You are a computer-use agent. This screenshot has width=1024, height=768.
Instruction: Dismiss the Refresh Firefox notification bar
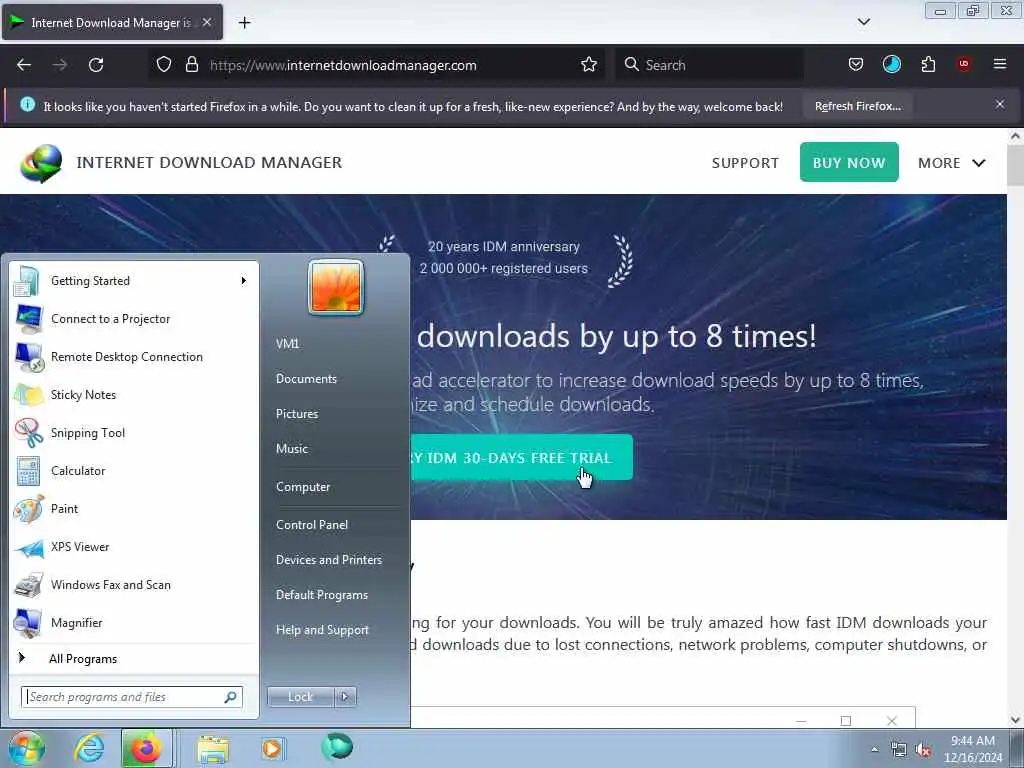(999, 104)
